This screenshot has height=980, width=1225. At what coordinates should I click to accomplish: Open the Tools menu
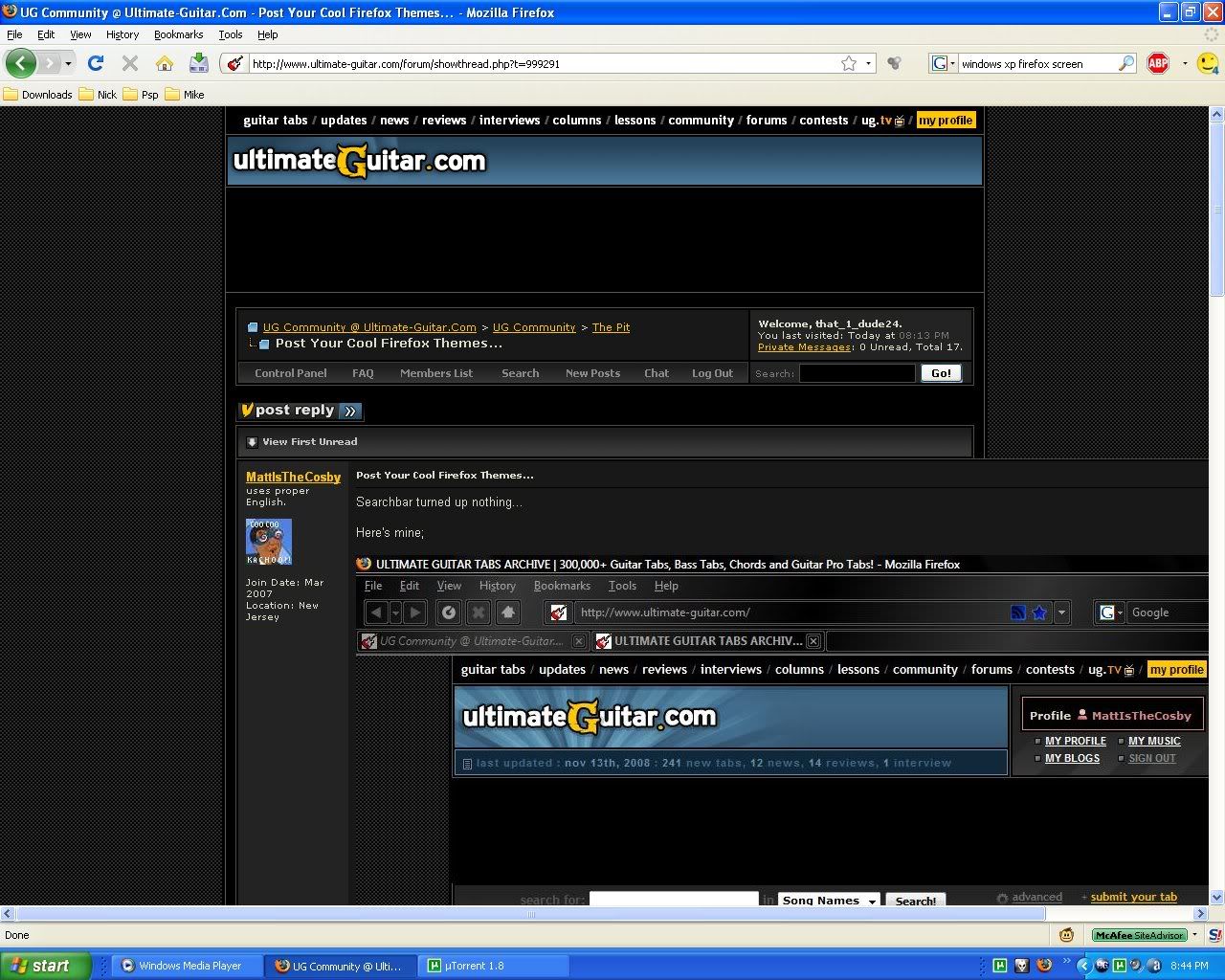[231, 34]
